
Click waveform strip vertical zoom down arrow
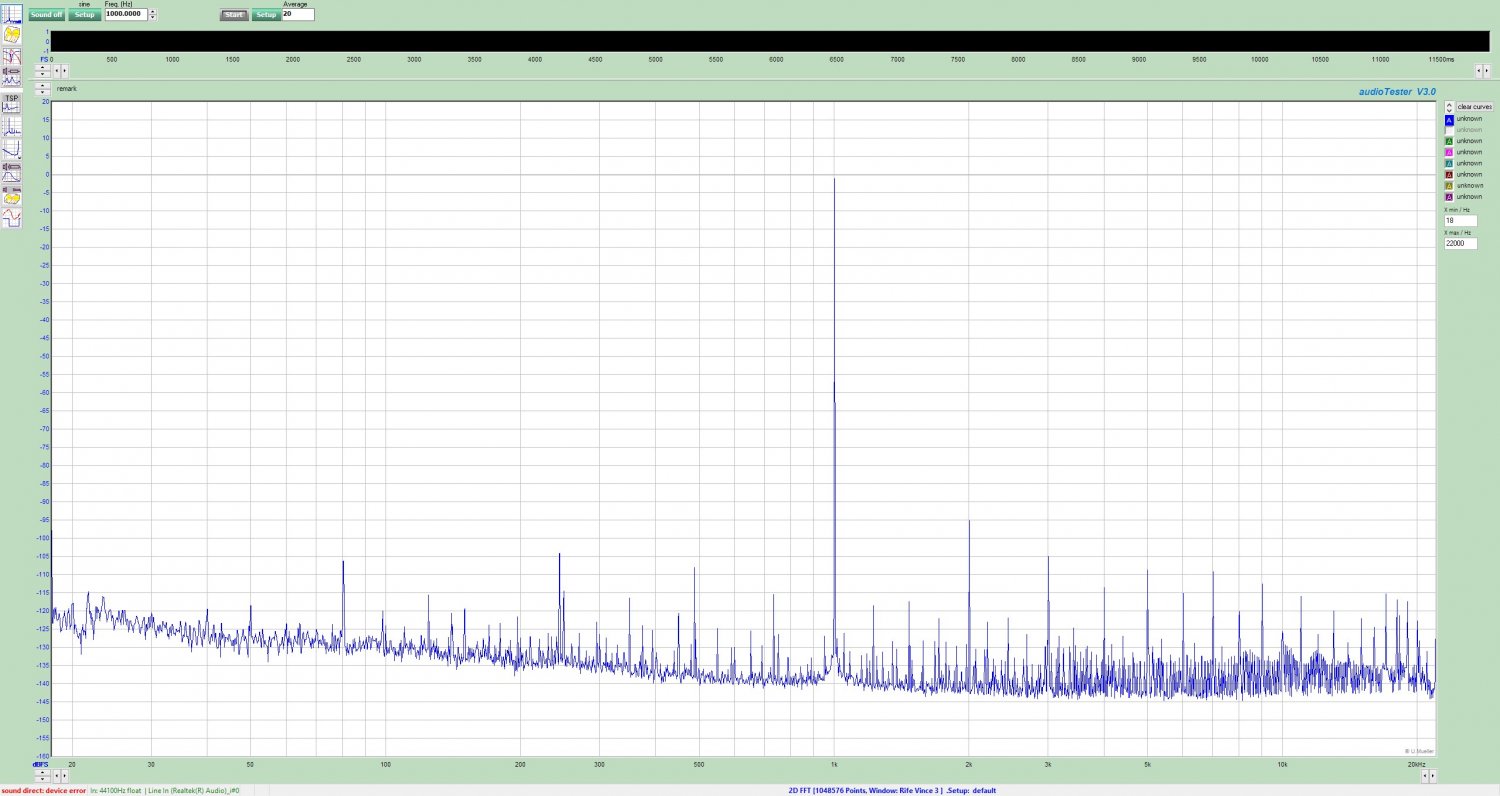pyautogui.click(x=42, y=74)
